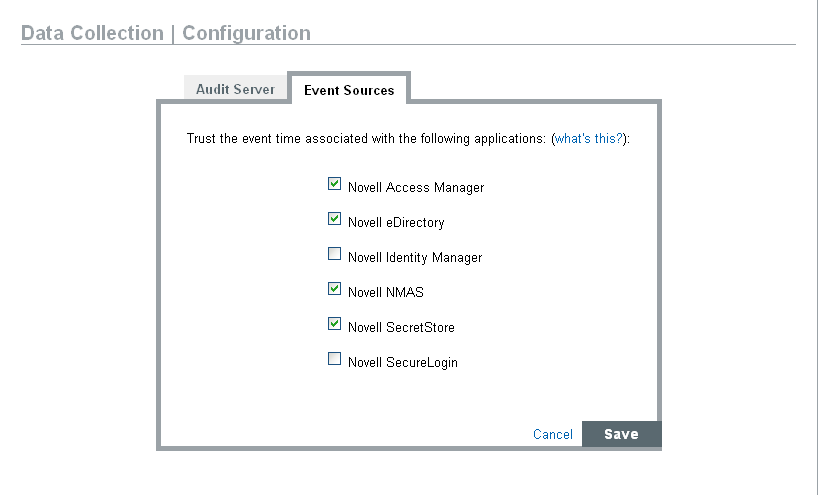Disable the Novell eDirectory checkbox
Image resolution: width=818 pixels, height=495 pixels.
(334, 219)
